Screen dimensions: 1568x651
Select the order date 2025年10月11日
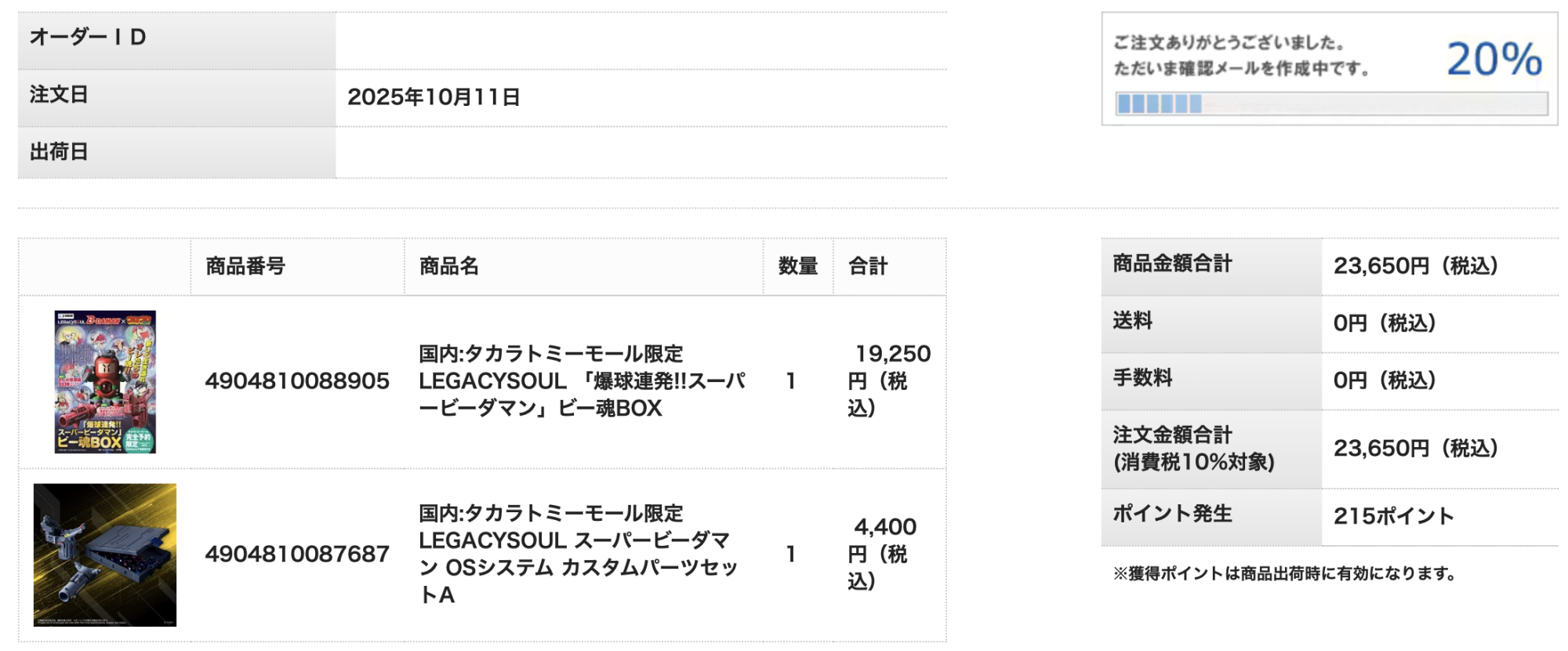(434, 97)
